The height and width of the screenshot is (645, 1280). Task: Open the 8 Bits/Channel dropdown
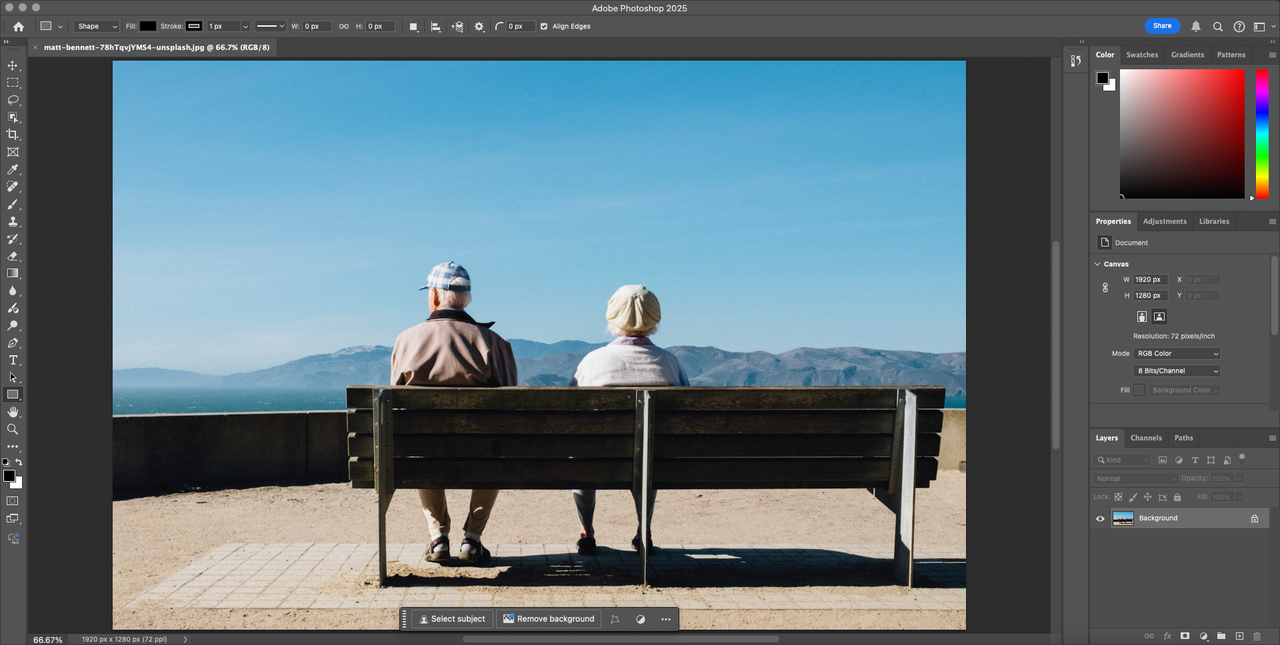(1178, 371)
